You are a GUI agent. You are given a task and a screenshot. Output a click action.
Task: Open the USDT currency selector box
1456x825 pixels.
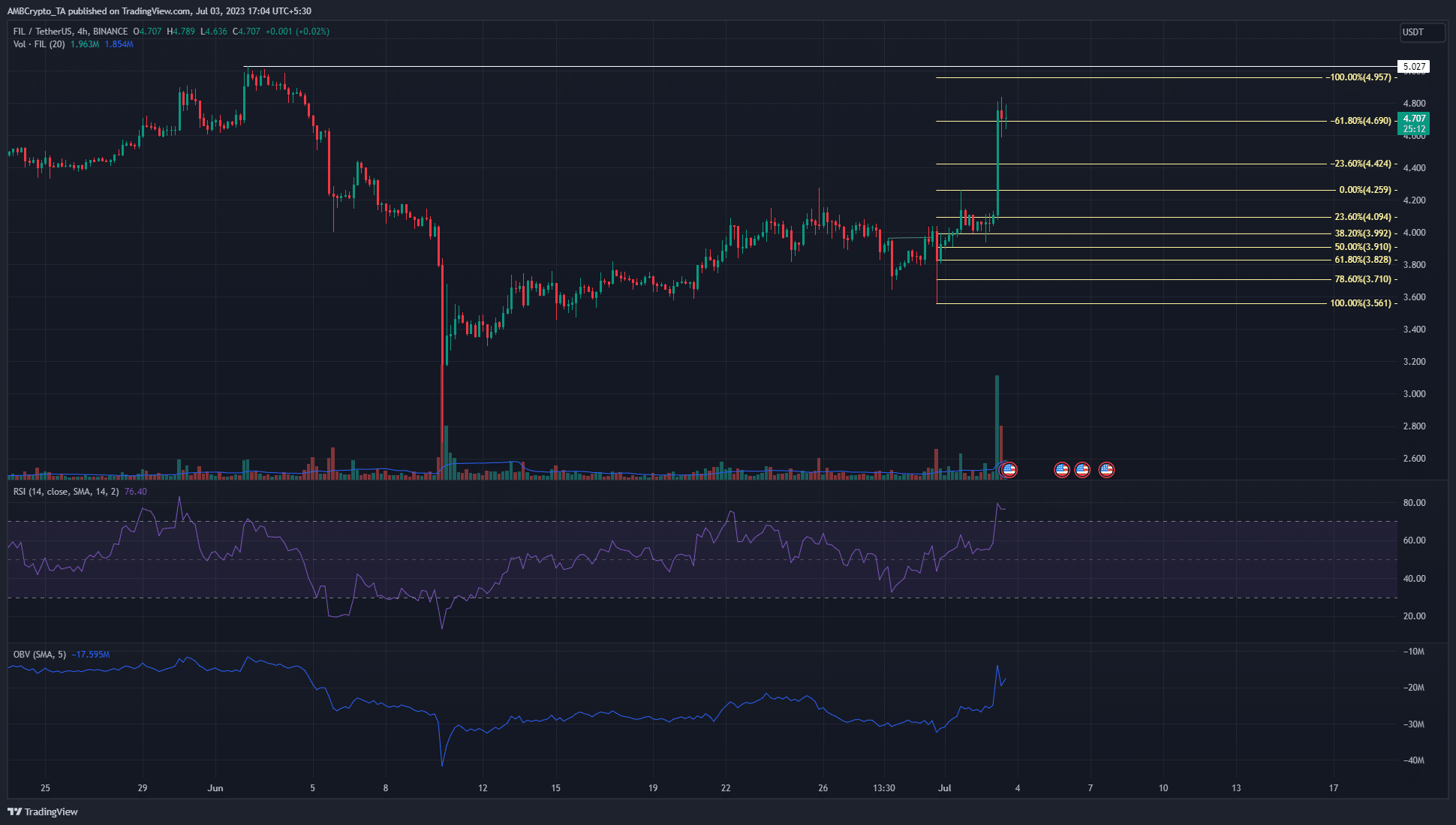click(1422, 32)
